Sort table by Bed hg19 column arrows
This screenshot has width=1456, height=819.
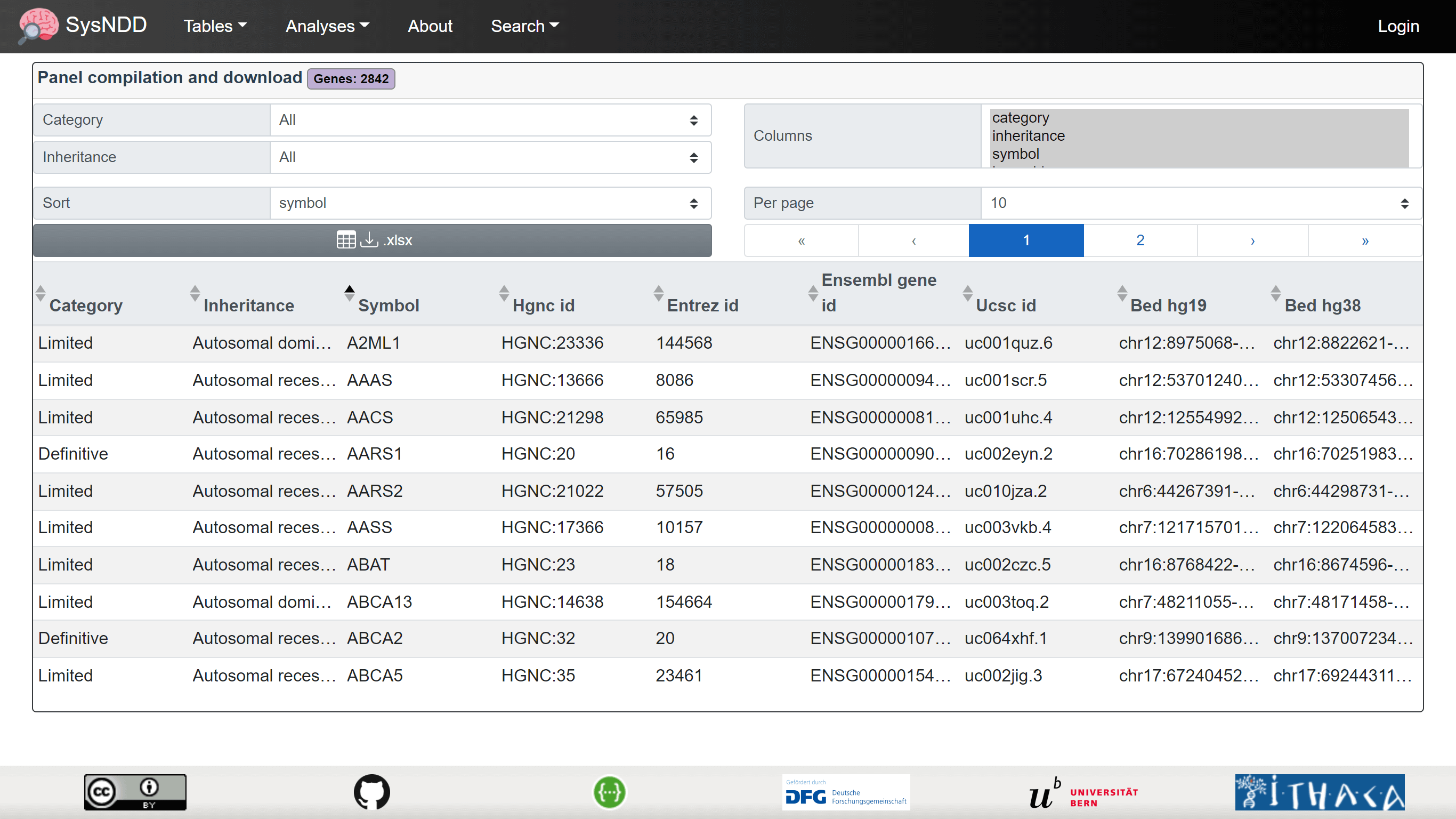click(1122, 293)
